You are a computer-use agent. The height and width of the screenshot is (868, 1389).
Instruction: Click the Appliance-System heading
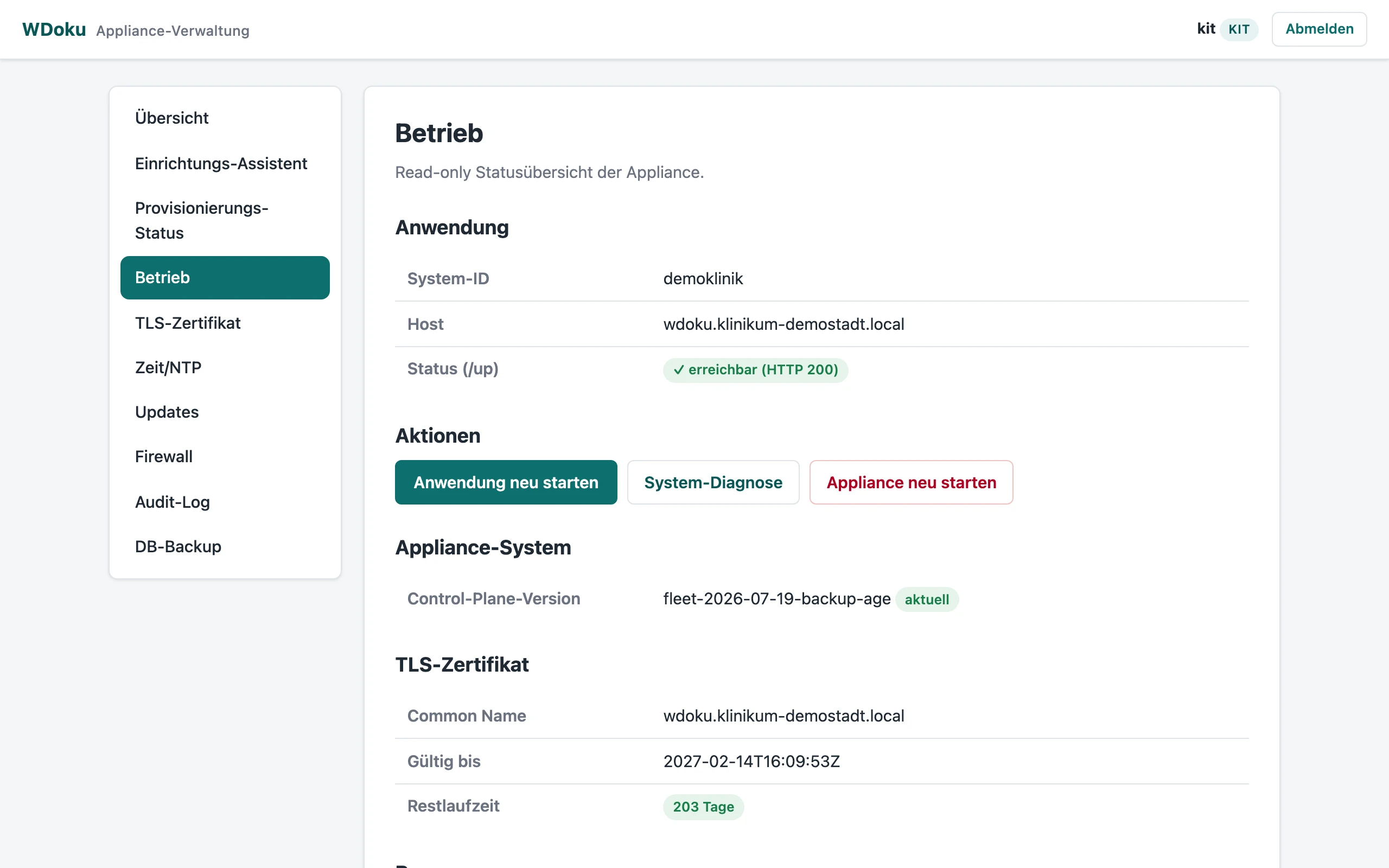pos(483,548)
